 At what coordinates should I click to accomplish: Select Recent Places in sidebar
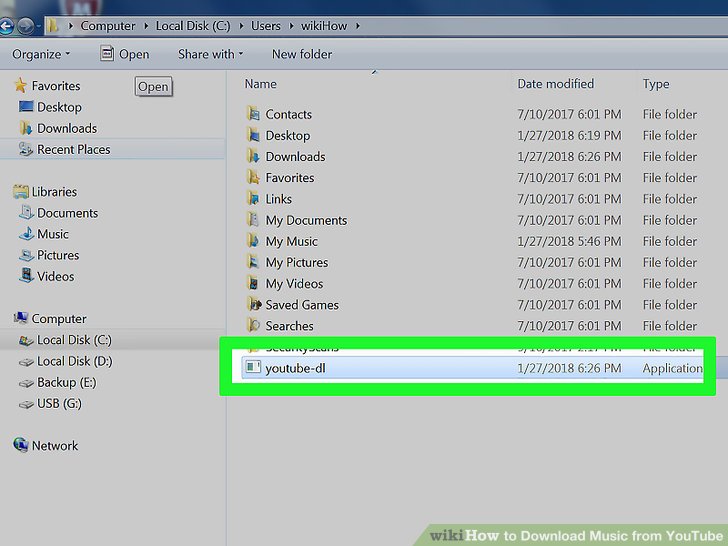pyautogui.click(x=74, y=150)
